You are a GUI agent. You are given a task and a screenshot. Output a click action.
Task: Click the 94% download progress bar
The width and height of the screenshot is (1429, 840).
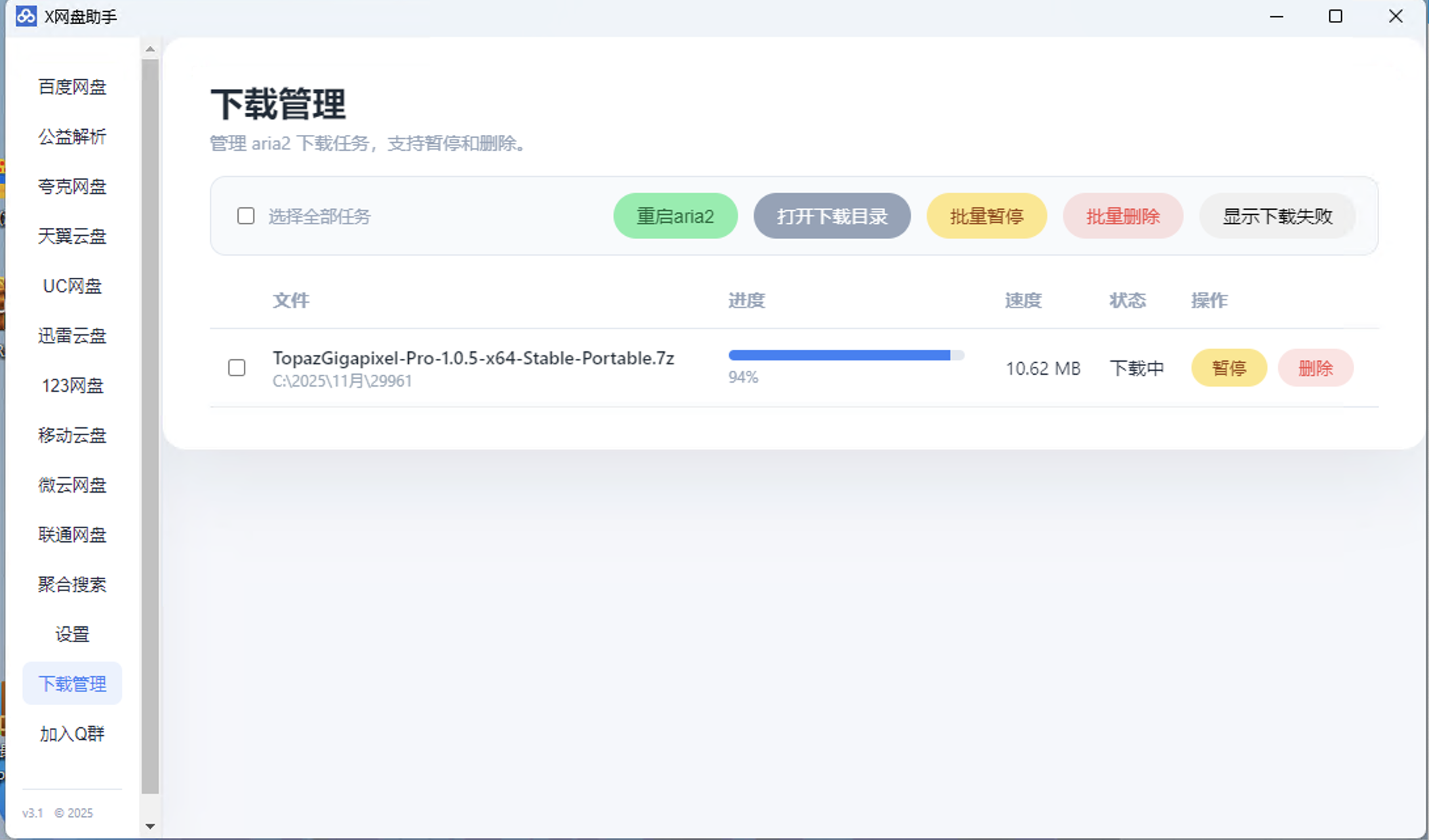point(846,355)
